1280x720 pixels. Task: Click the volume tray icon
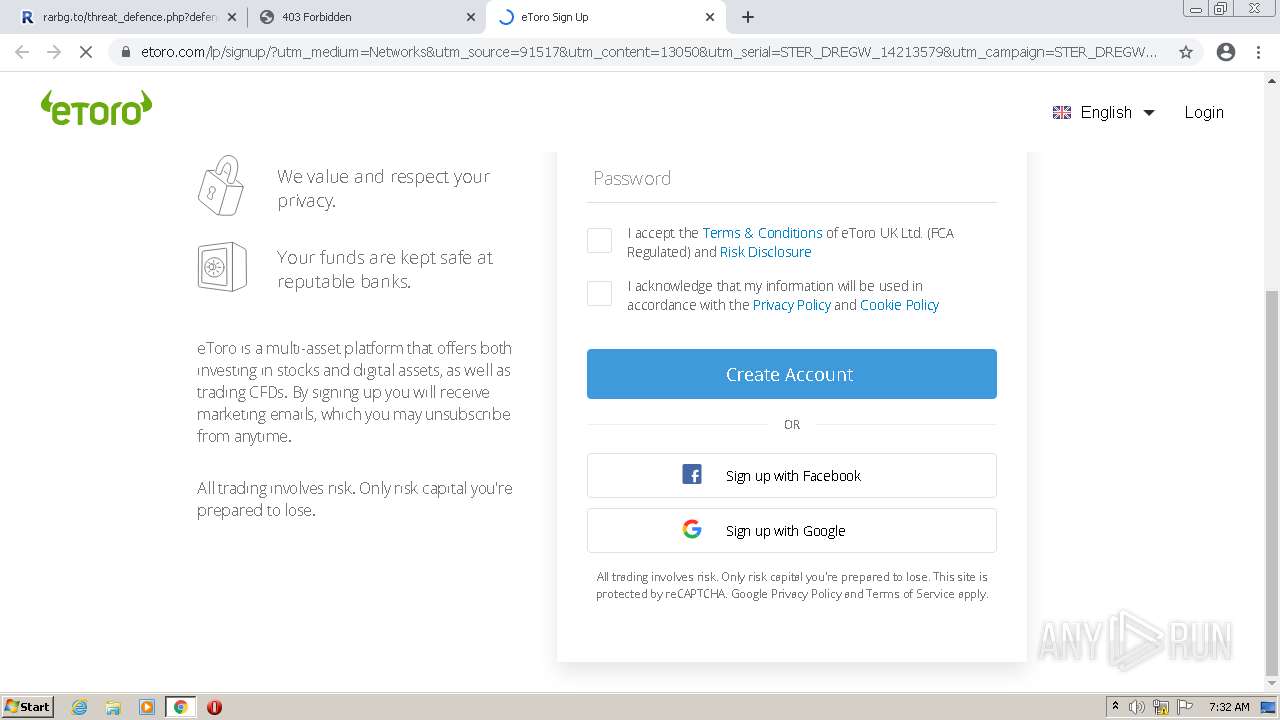coord(1137,707)
